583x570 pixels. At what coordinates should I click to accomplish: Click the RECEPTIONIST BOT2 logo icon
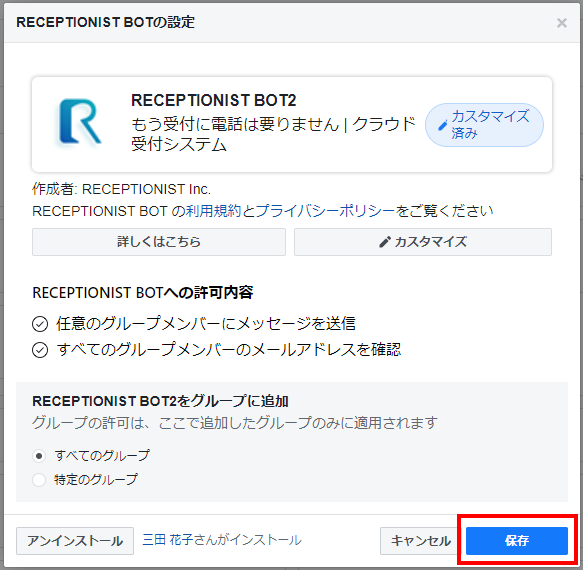[x=80, y=122]
